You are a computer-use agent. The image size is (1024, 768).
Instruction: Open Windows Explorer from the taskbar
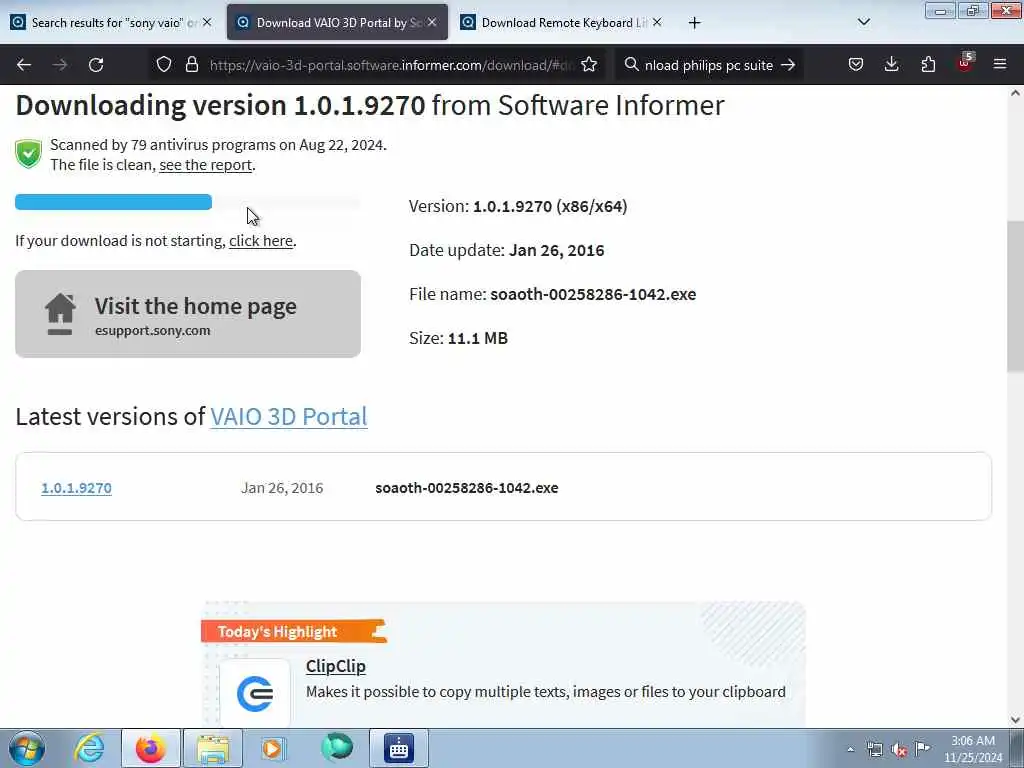tap(213, 748)
